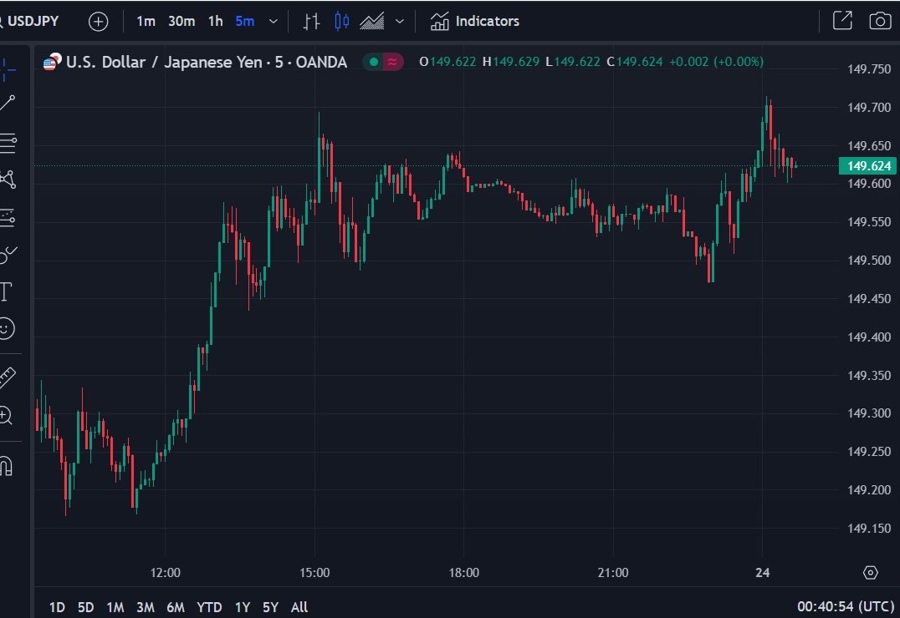Set the date range to 1M
This screenshot has width=900, height=618.
(x=115, y=607)
